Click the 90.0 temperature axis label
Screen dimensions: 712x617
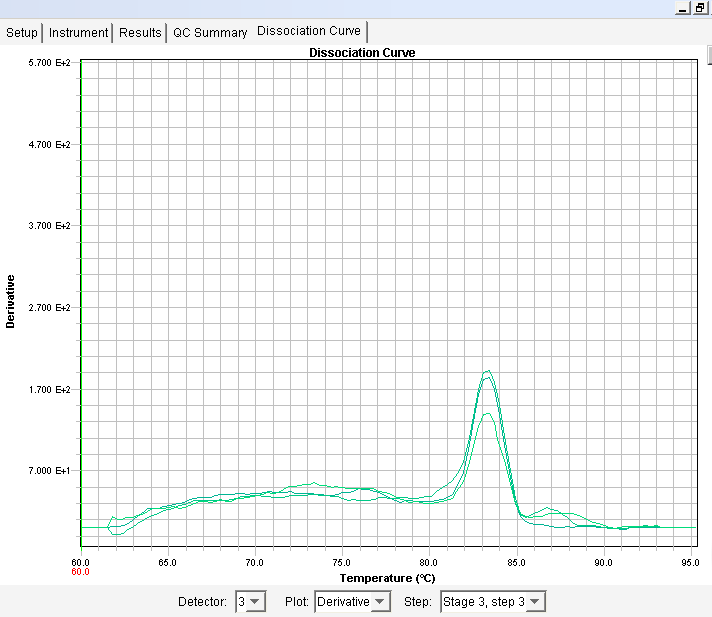pyautogui.click(x=603, y=563)
